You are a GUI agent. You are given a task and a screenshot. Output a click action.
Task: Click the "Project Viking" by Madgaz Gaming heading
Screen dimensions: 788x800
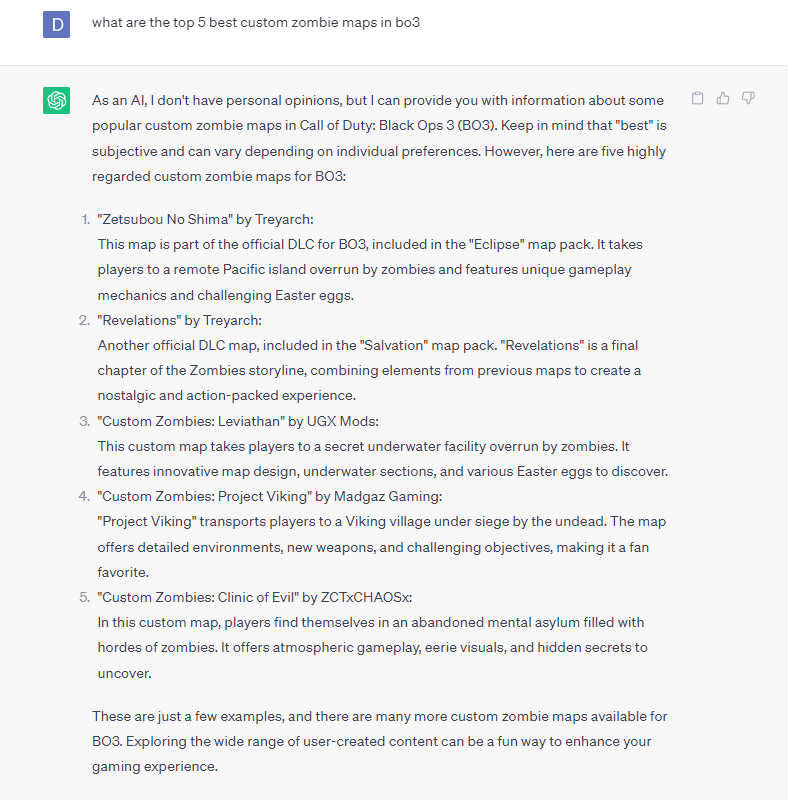pos(269,496)
